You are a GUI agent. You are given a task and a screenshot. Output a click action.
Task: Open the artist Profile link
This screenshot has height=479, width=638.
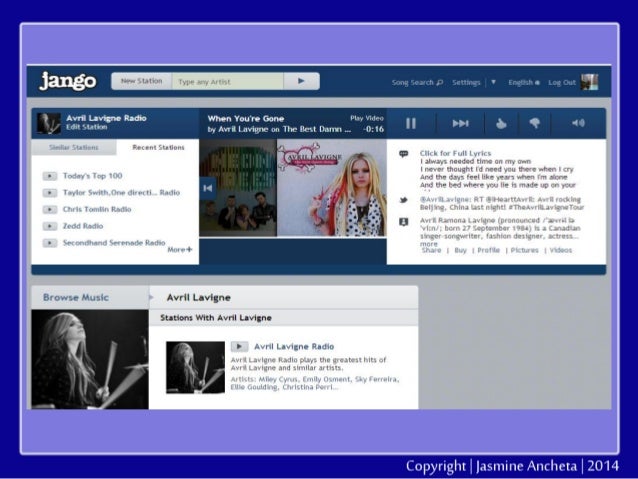point(488,250)
